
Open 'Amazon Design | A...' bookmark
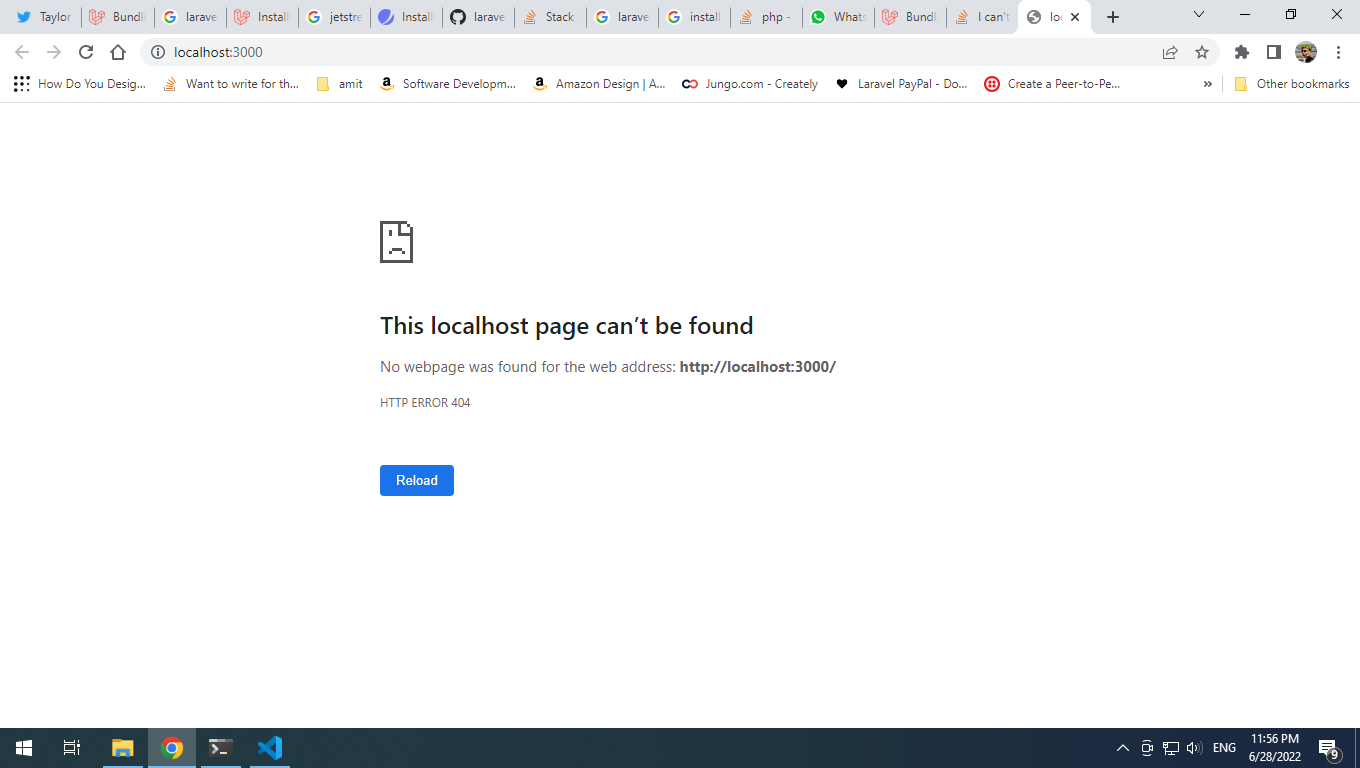coord(599,84)
